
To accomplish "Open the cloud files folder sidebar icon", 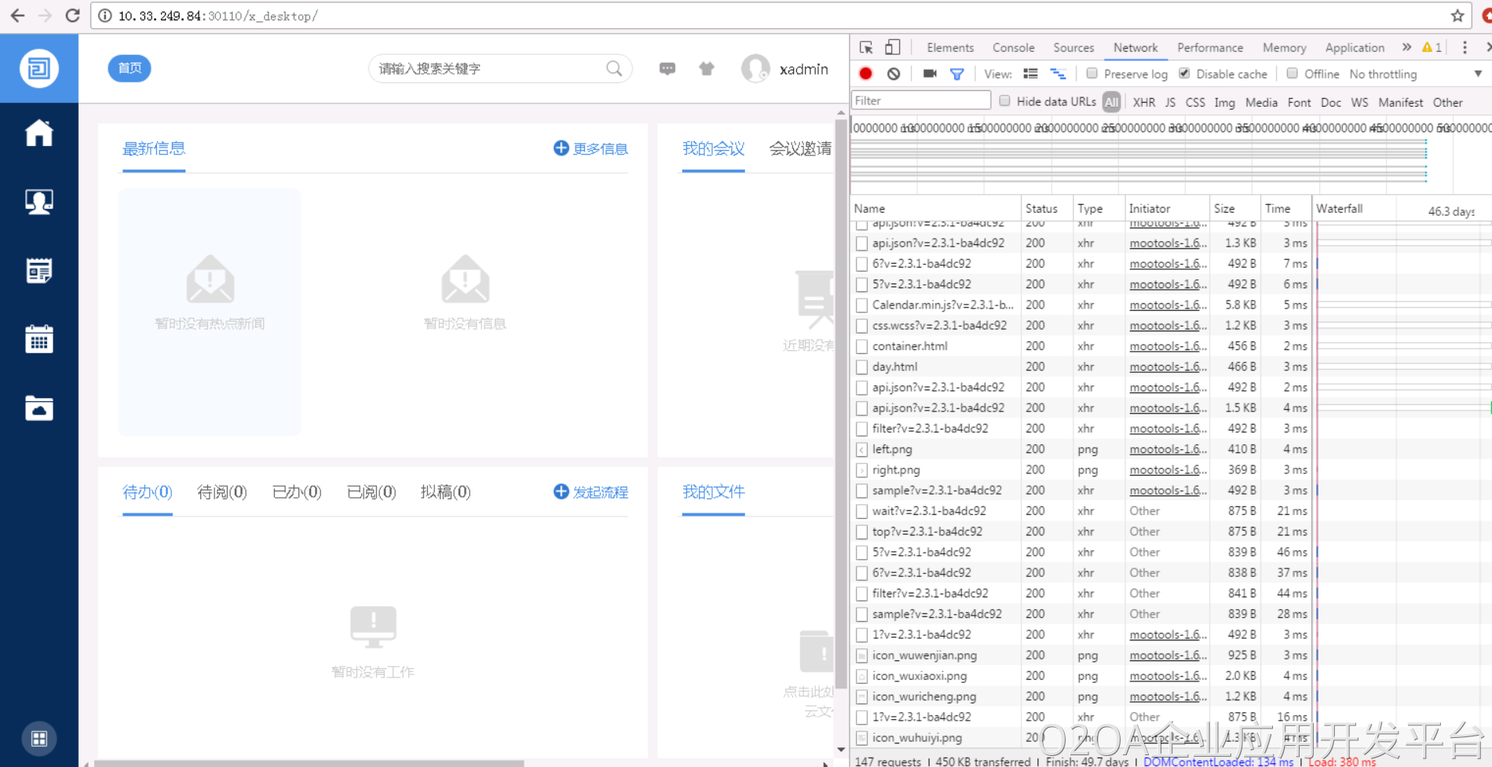I will pos(39,408).
